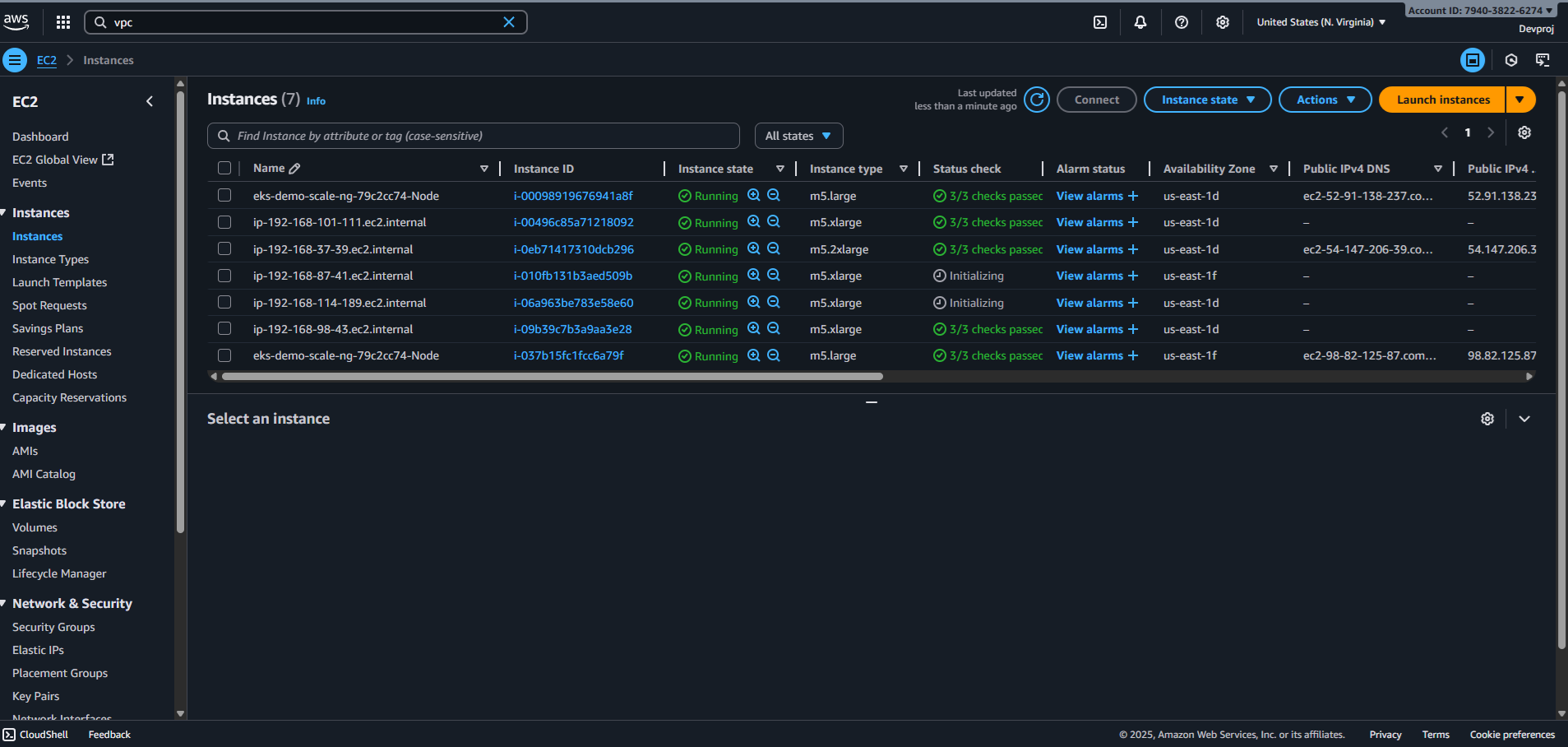Open the All states filter dropdown
1568x747 pixels.
[798, 136]
